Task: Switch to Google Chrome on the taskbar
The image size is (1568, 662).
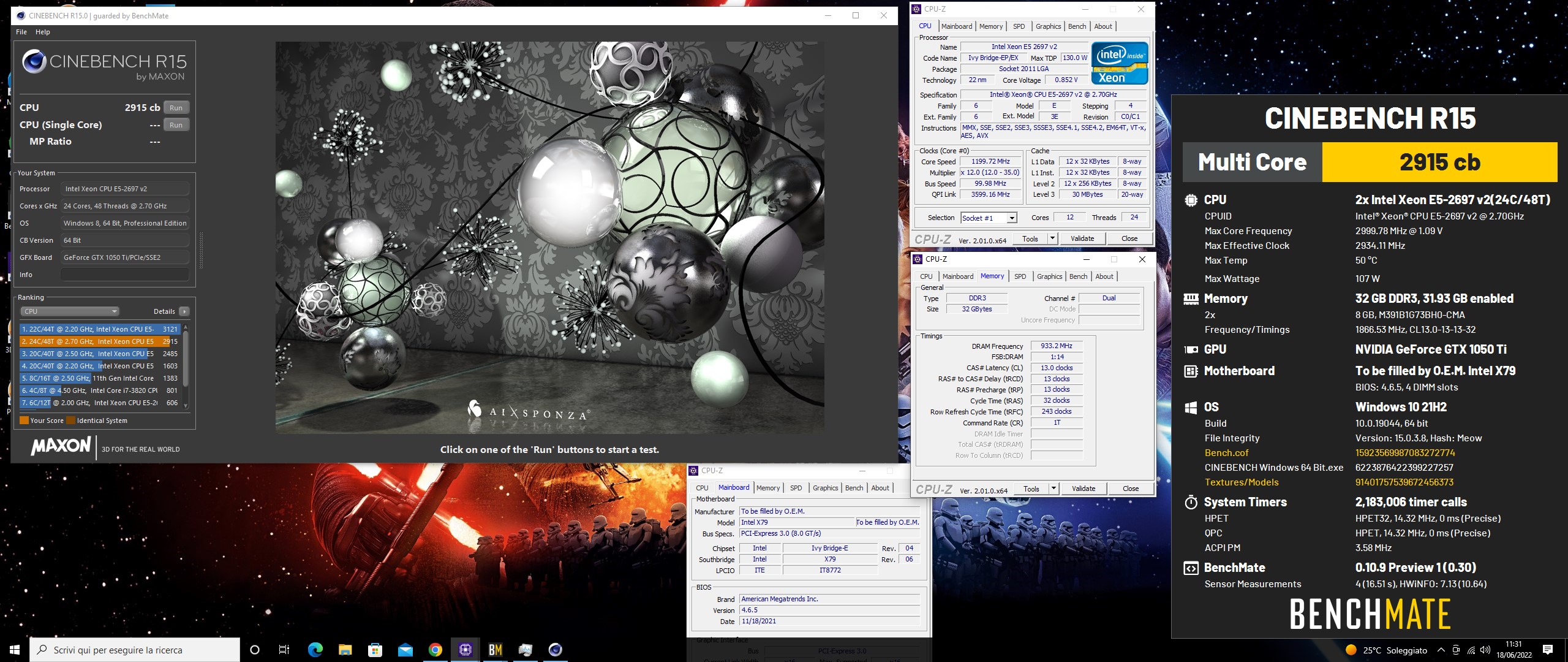Action: coord(435,650)
